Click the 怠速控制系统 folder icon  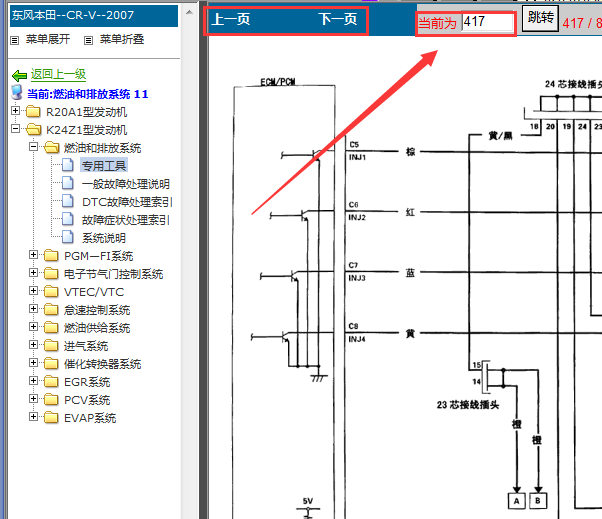[51, 309]
